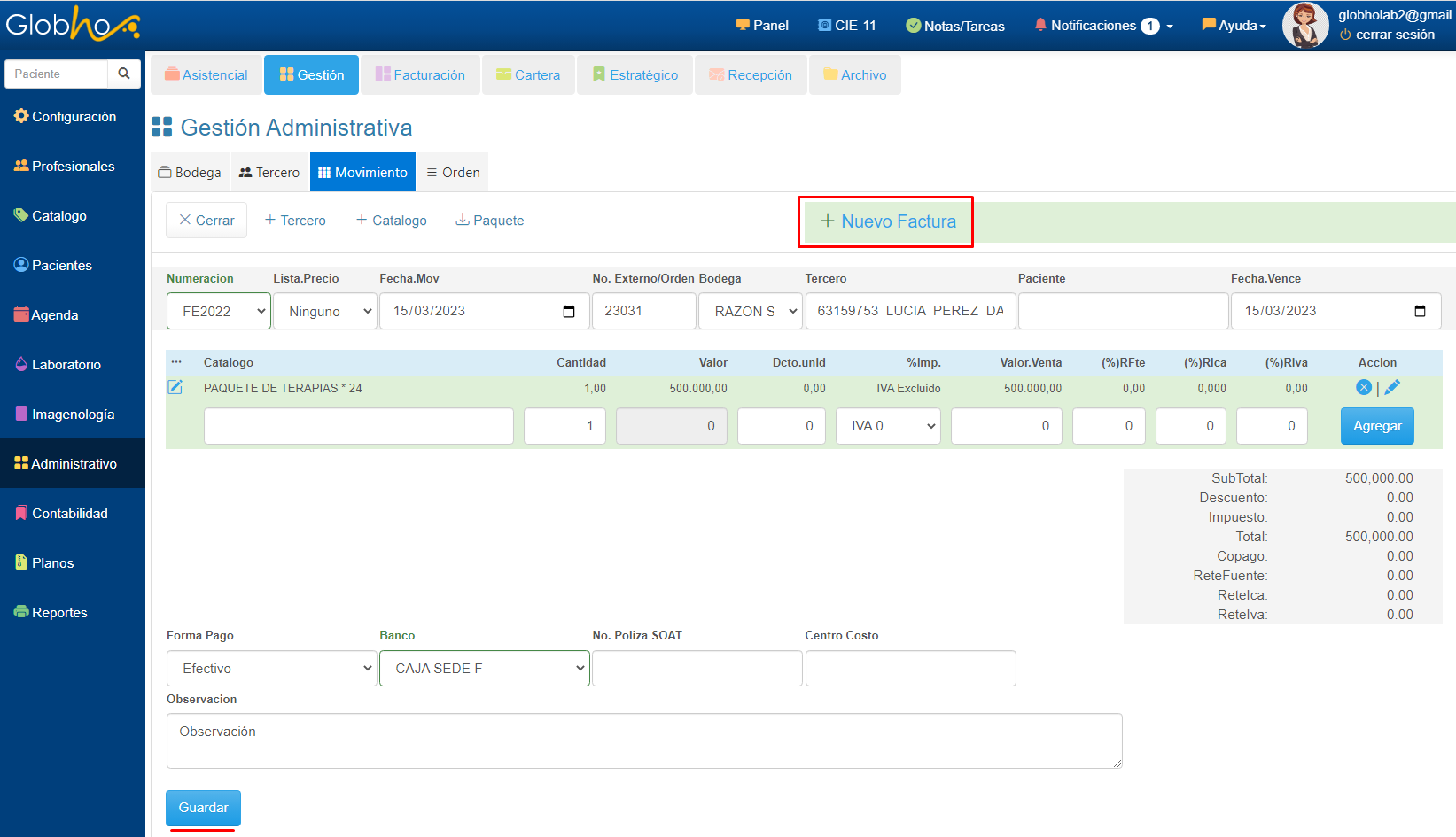1456x837 pixels.
Task: Delete the PAQUETE DE TERAPIAS row
Action: [1364, 387]
